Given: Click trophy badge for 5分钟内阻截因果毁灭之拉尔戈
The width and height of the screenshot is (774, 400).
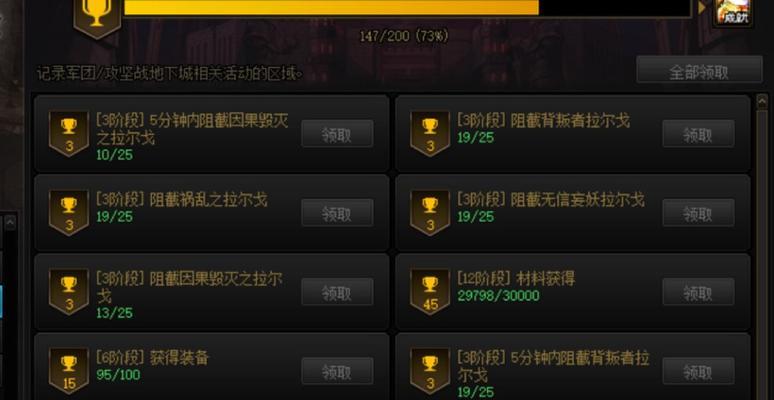Looking at the screenshot, I should 69,133.
